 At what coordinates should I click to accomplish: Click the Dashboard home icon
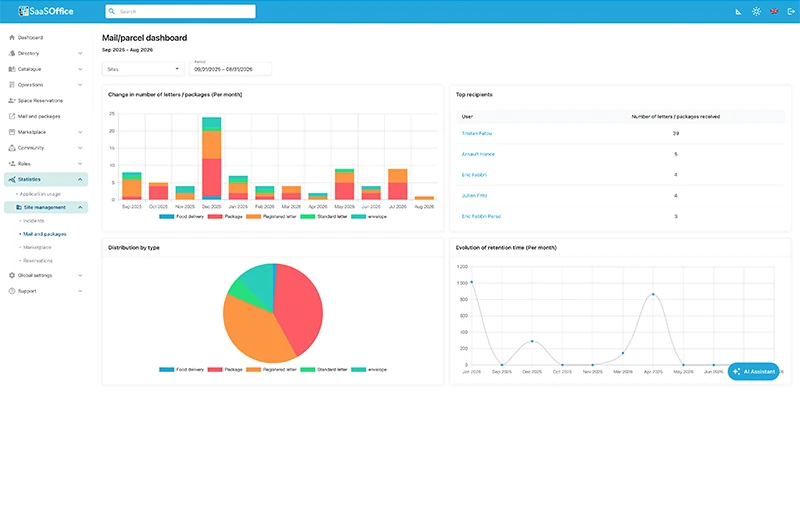pos(12,37)
